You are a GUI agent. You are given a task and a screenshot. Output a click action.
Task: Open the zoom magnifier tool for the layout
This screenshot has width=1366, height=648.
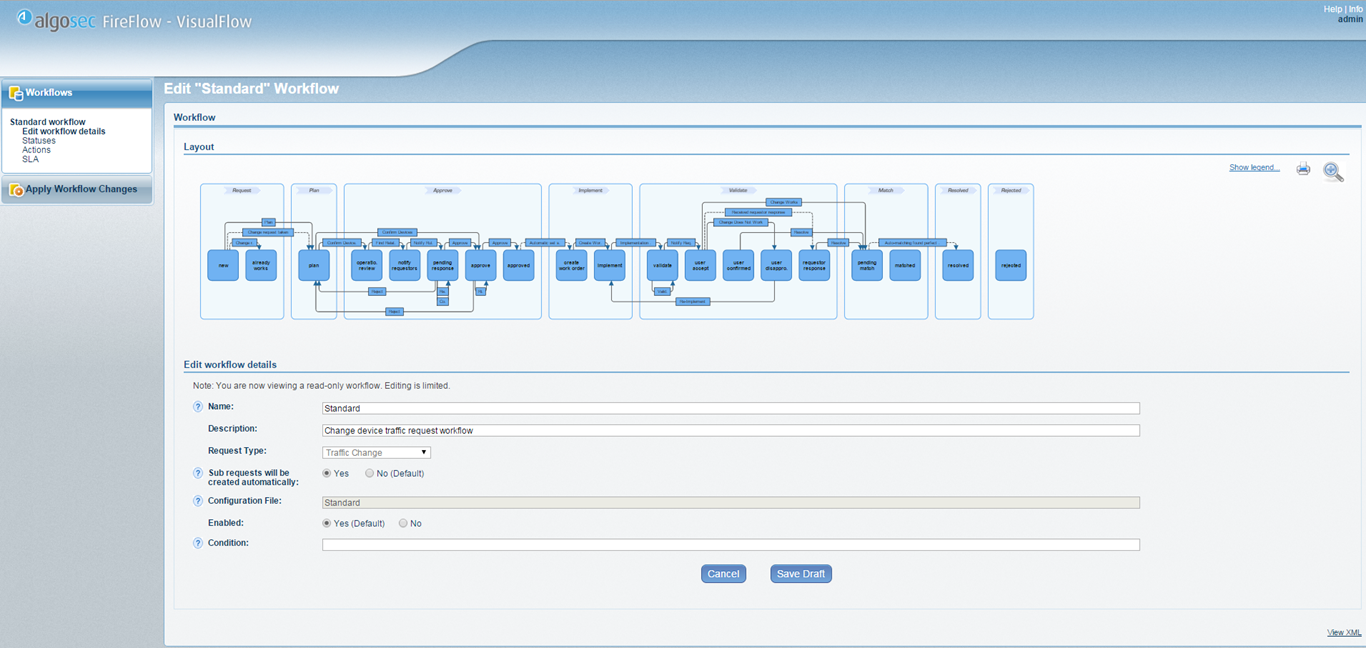[1333, 172]
